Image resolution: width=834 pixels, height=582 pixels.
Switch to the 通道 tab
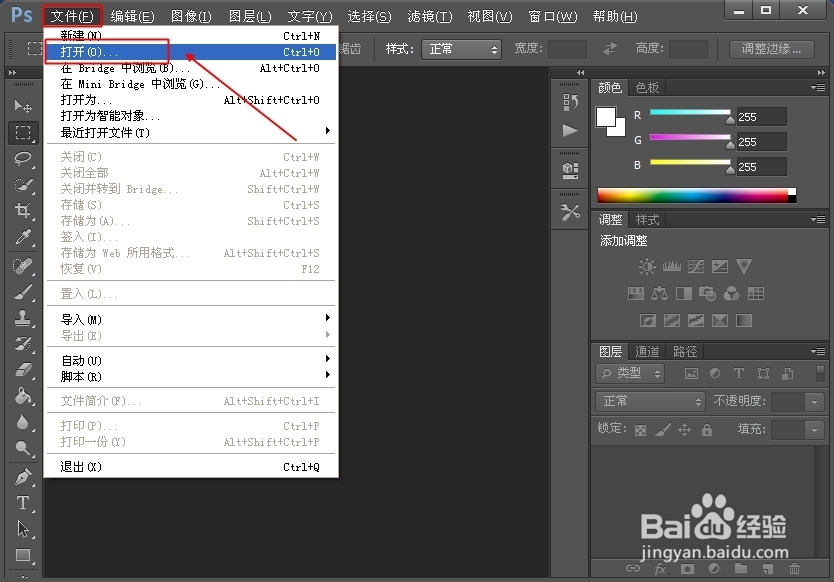(647, 351)
